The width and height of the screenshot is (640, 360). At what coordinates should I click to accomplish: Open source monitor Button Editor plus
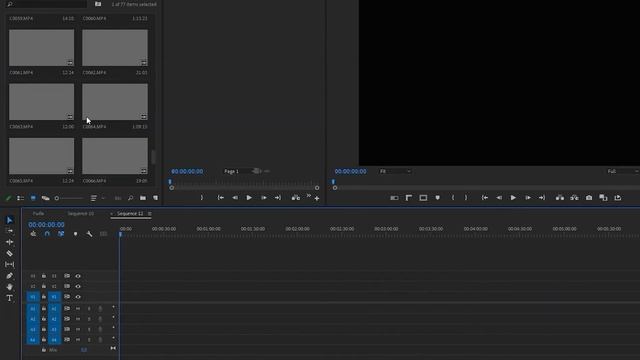[317, 198]
